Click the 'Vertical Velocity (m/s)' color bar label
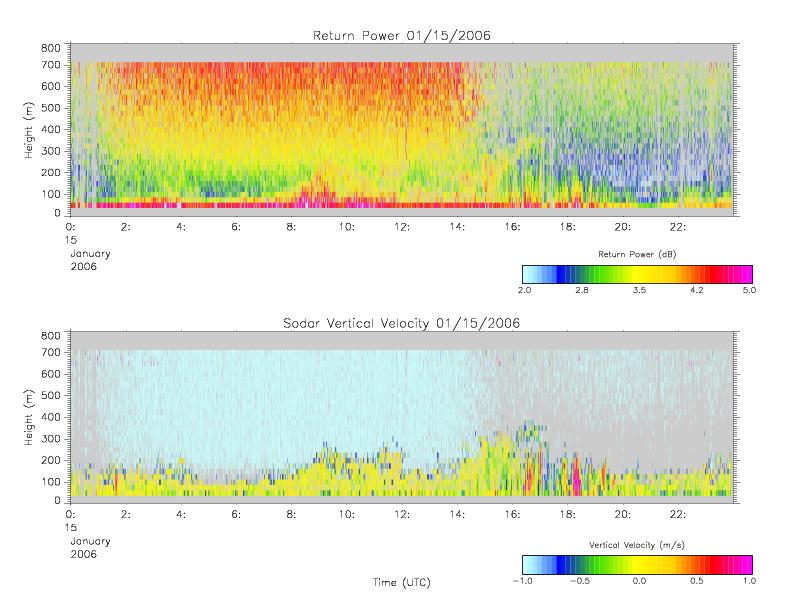Screen dimensions: 791x611 (x=637, y=545)
